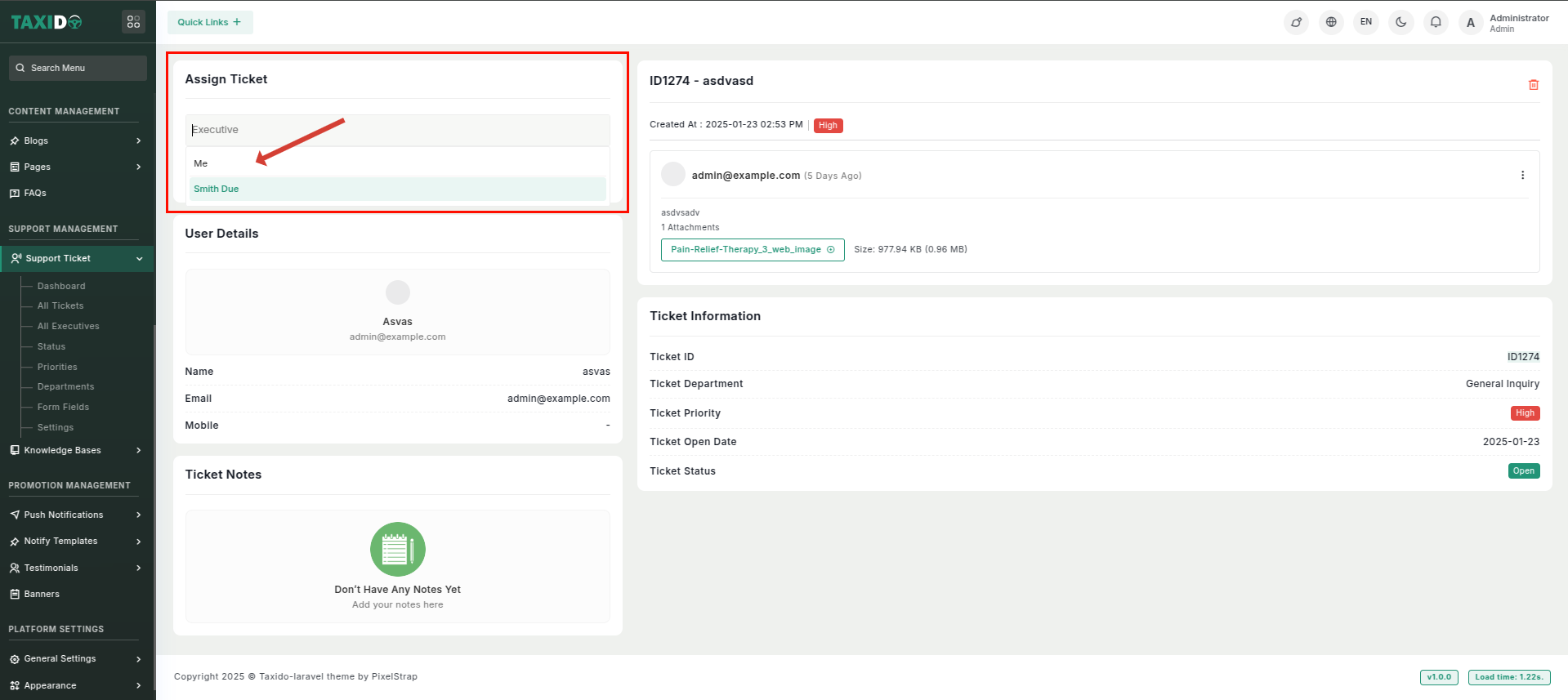Open the three-dot message options menu
The image size is (1568, 700).
pyautogui.click(x=1522, y=175)
